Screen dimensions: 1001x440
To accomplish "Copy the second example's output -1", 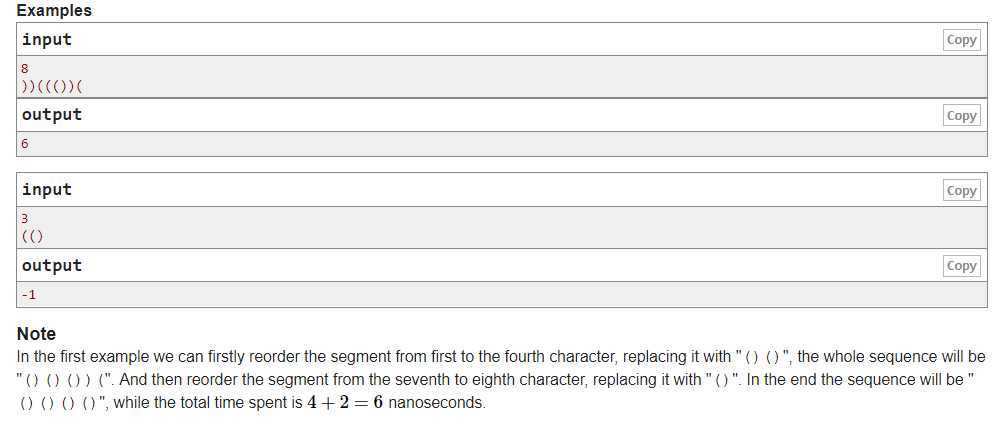I will pyautogui.click(x=961, y=266).
